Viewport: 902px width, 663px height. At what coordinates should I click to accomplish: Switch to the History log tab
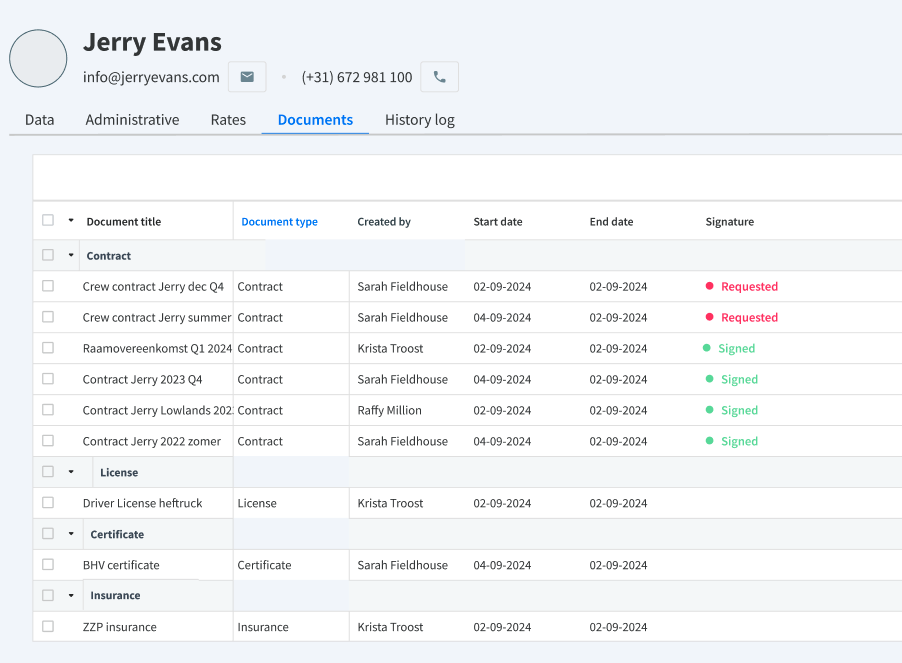click(419, 120)
